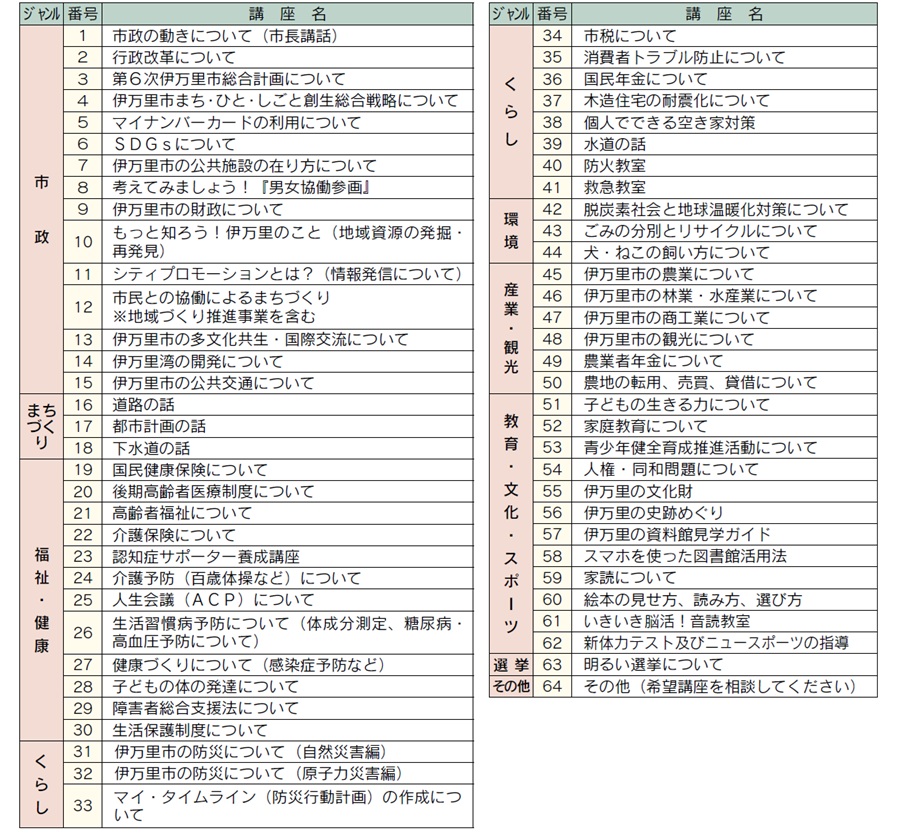
Task: Select 水道の話
Action: coord(615,144)
